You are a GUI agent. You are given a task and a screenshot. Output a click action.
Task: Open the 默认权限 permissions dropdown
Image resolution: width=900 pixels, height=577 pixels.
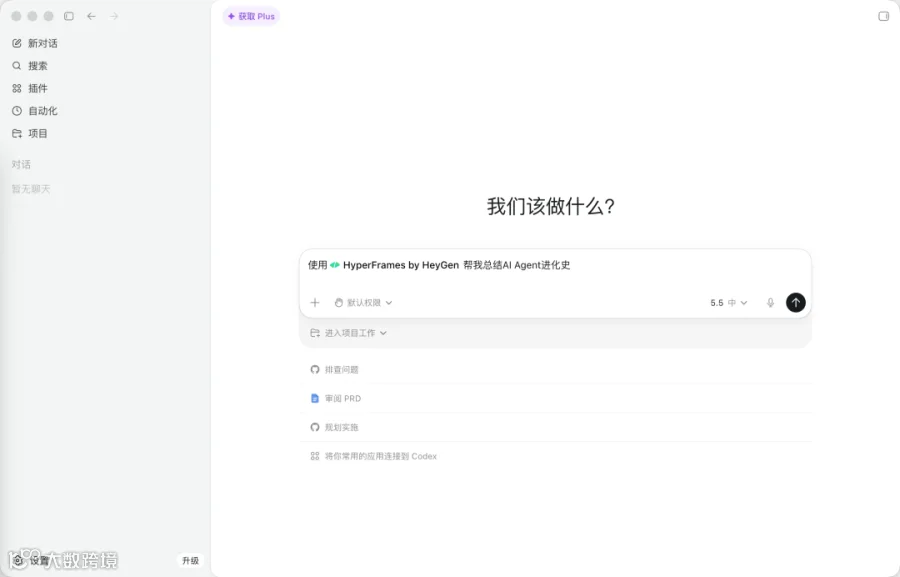pyautogui.click(x=363, y=303)
